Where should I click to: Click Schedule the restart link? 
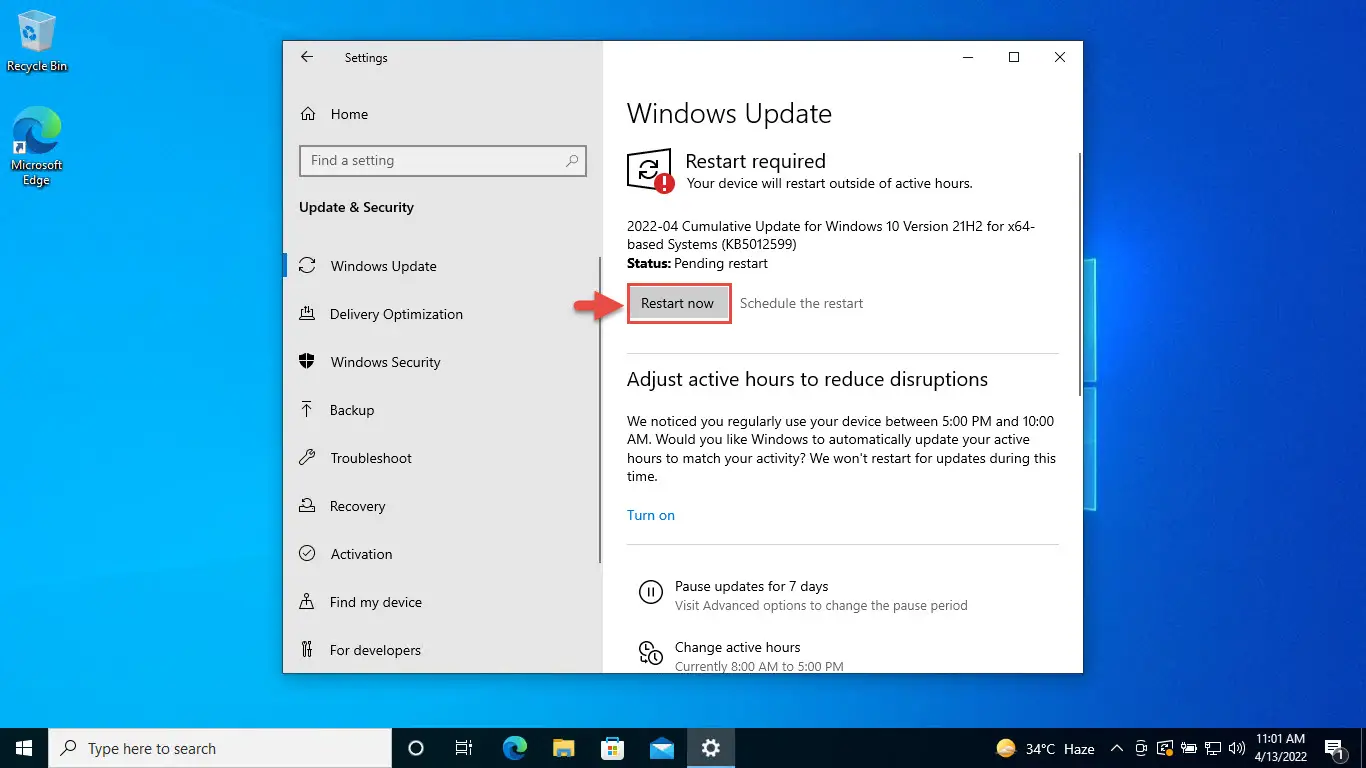tap(801, 303)
